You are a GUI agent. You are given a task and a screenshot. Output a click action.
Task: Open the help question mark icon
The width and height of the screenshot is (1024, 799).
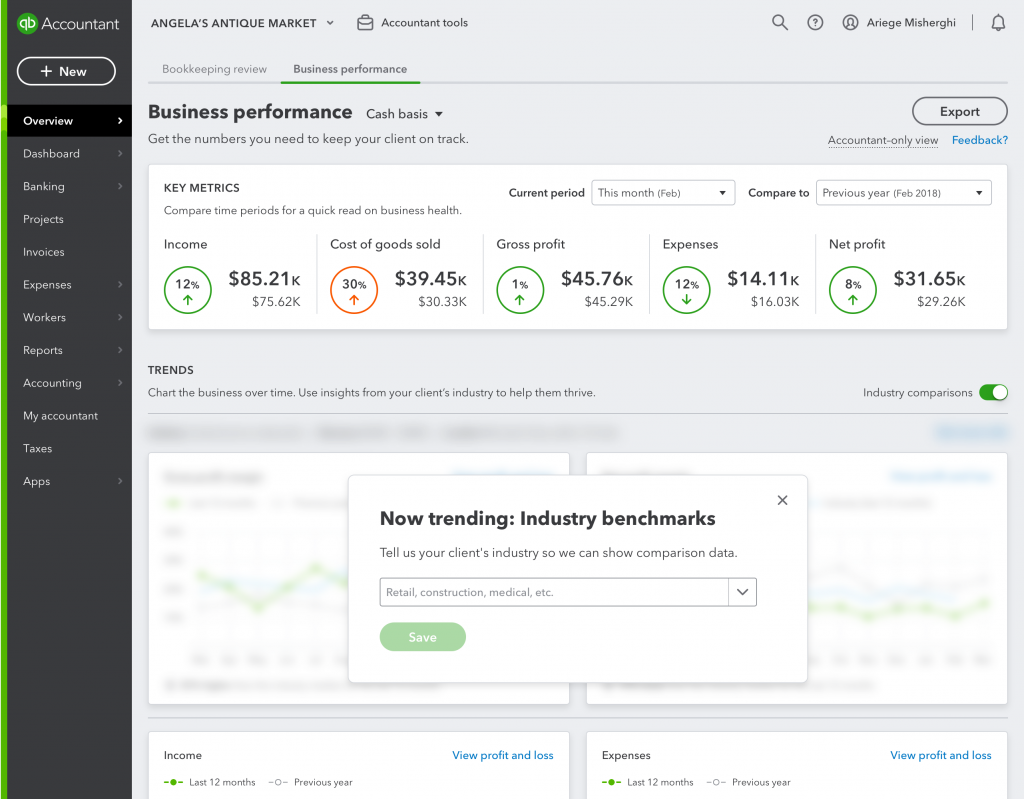point(815,23)
